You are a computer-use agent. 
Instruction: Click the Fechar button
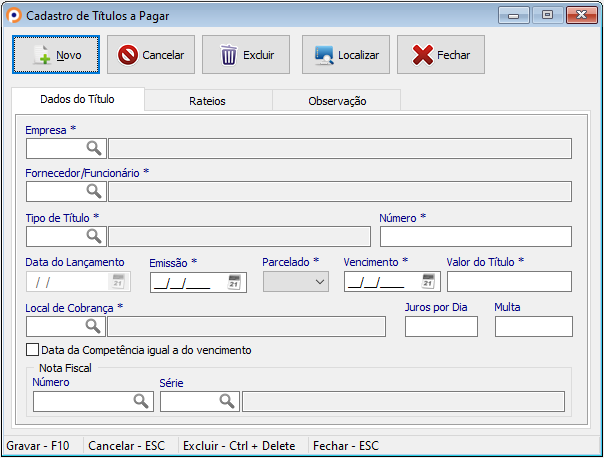coord(441,55)
